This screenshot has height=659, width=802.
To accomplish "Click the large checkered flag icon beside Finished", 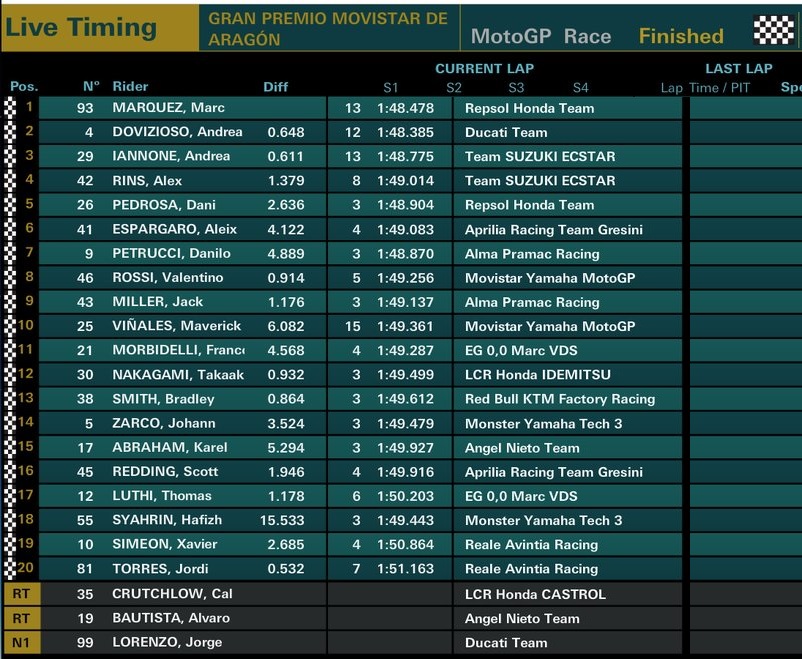I will coord(773,30).
